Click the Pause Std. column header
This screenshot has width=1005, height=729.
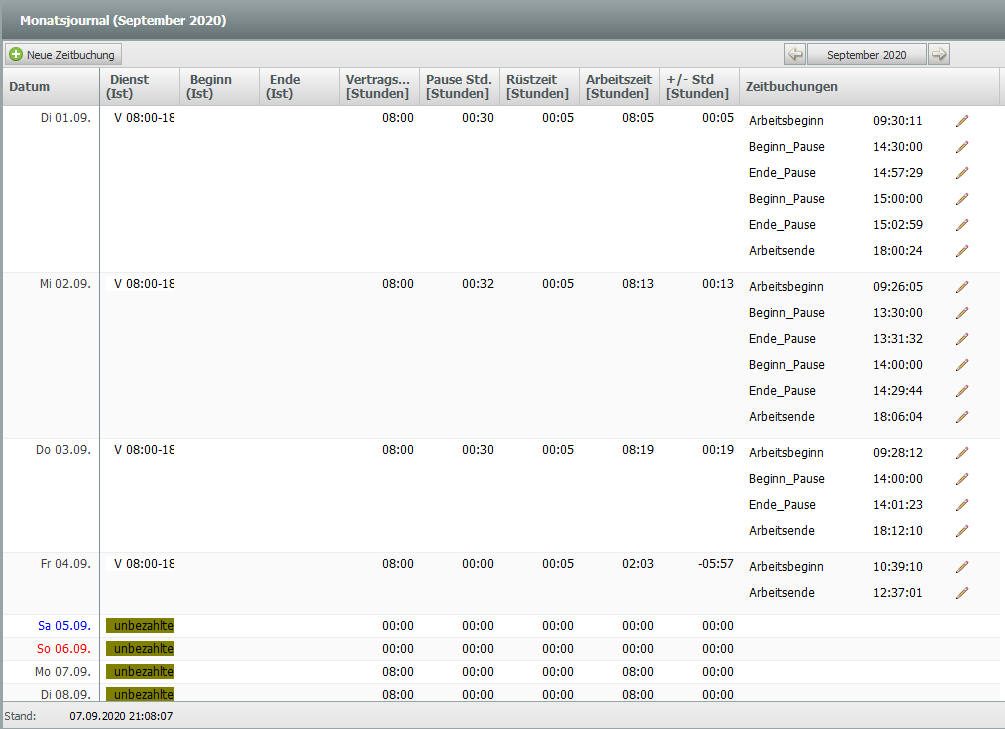[x=460, y=87]
